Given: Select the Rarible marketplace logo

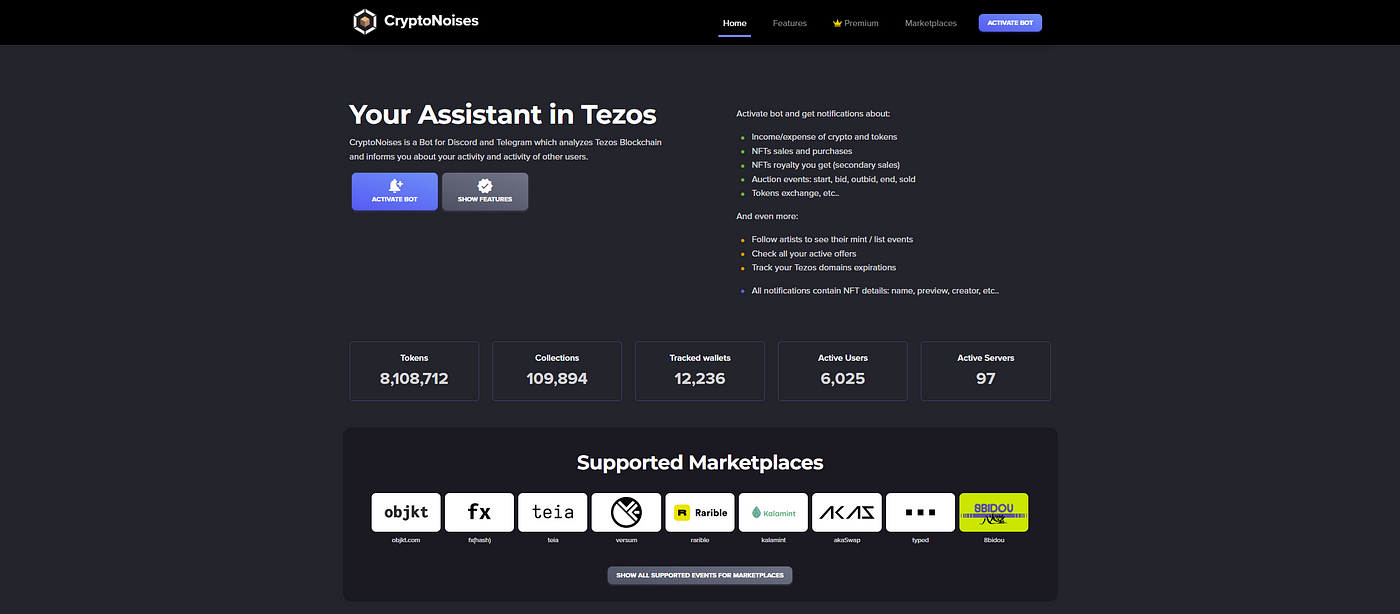Looking at the screenshot, I should (700, 512).
